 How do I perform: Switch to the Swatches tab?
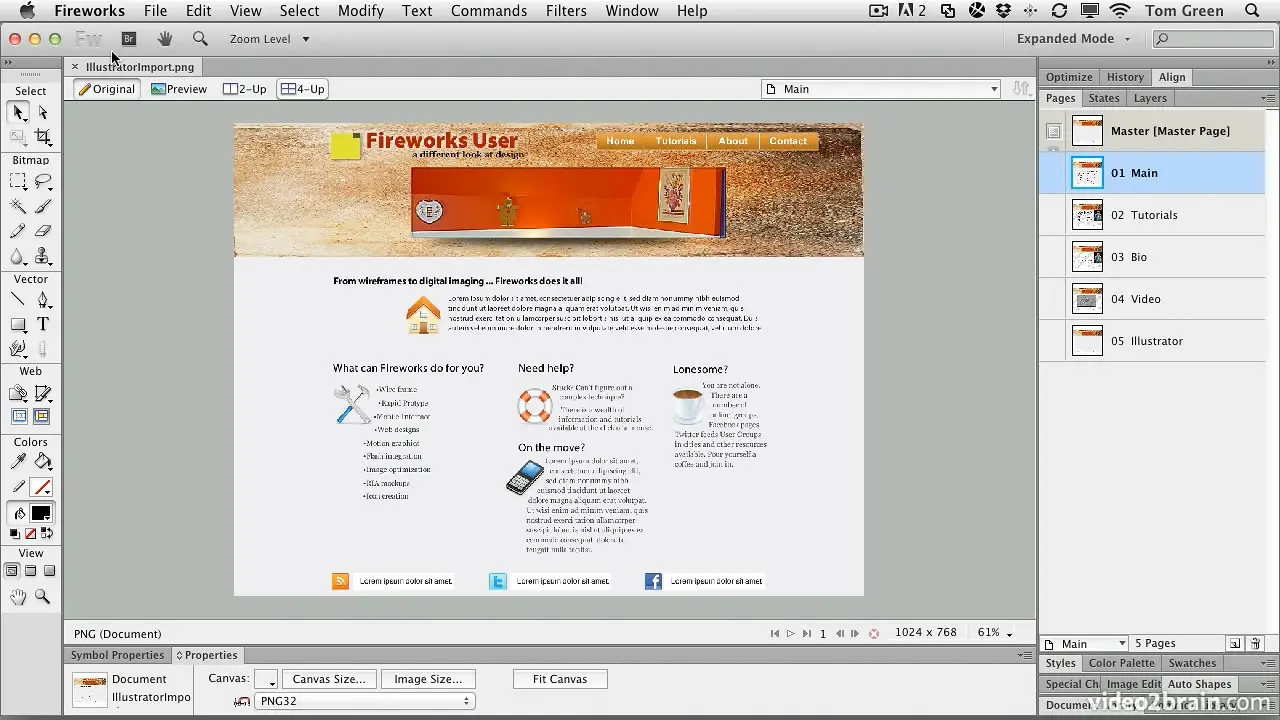pos(1192,663)
